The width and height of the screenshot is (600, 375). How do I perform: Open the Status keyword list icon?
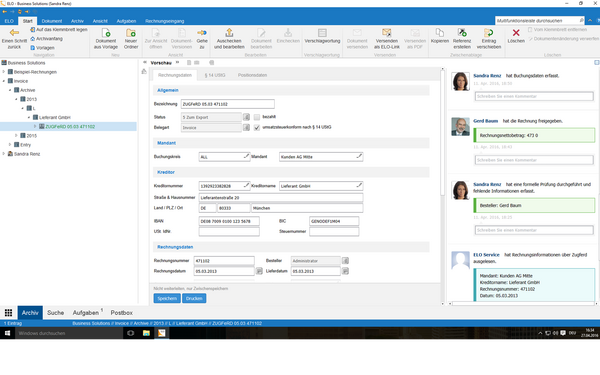click(x=246, y=117)
